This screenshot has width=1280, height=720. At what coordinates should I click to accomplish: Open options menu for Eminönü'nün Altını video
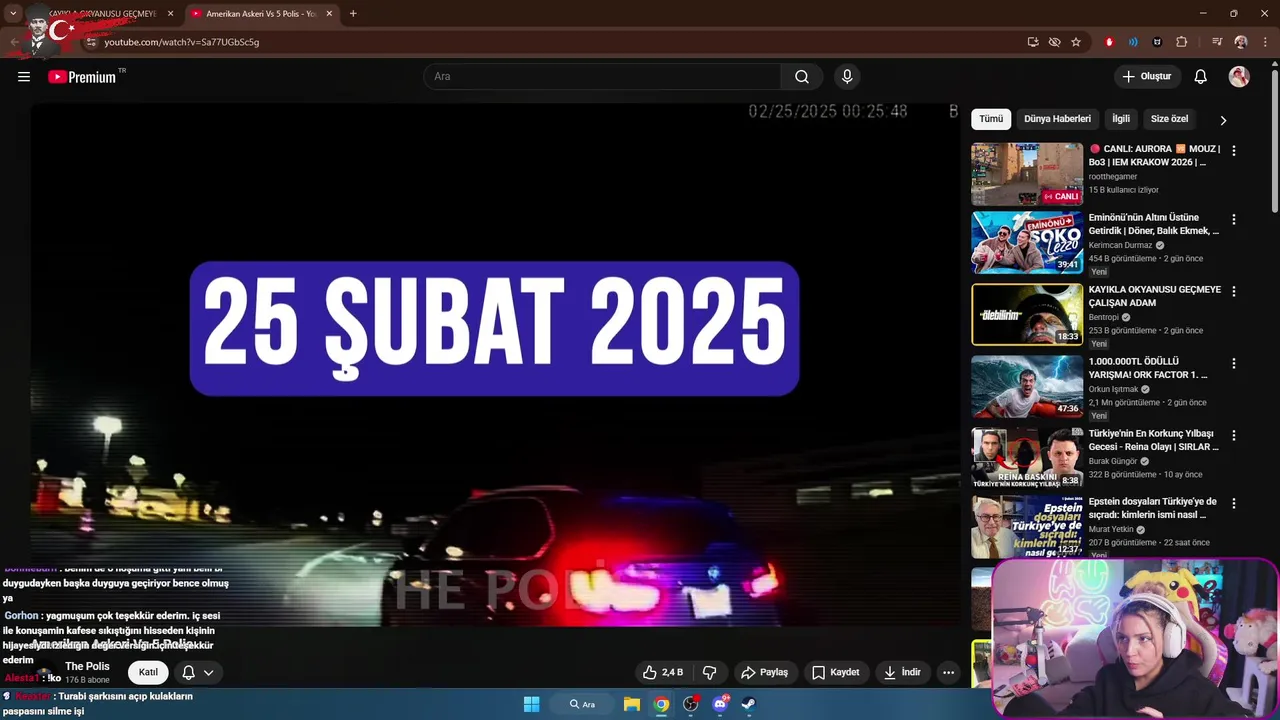(1233, 219)
